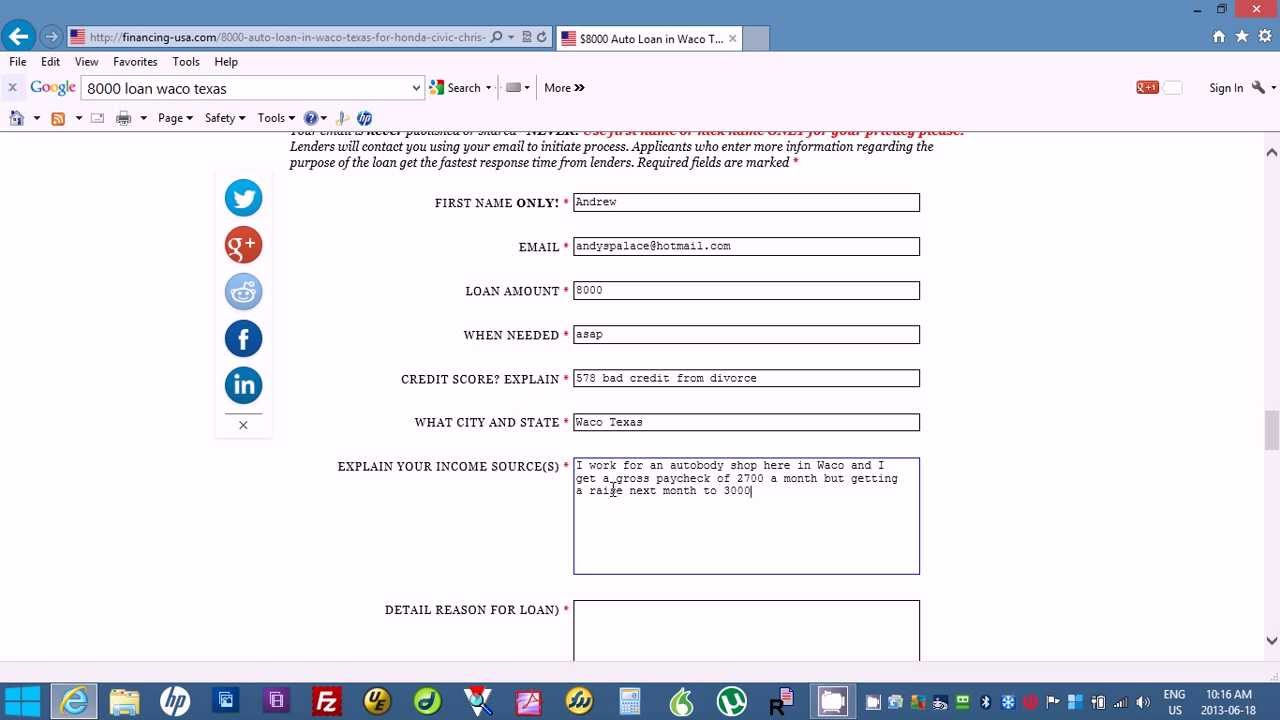Expand the Google Search button dropdown arrow
The height and width of the screenshot is (720, 1280).
(x=488, y=88)
